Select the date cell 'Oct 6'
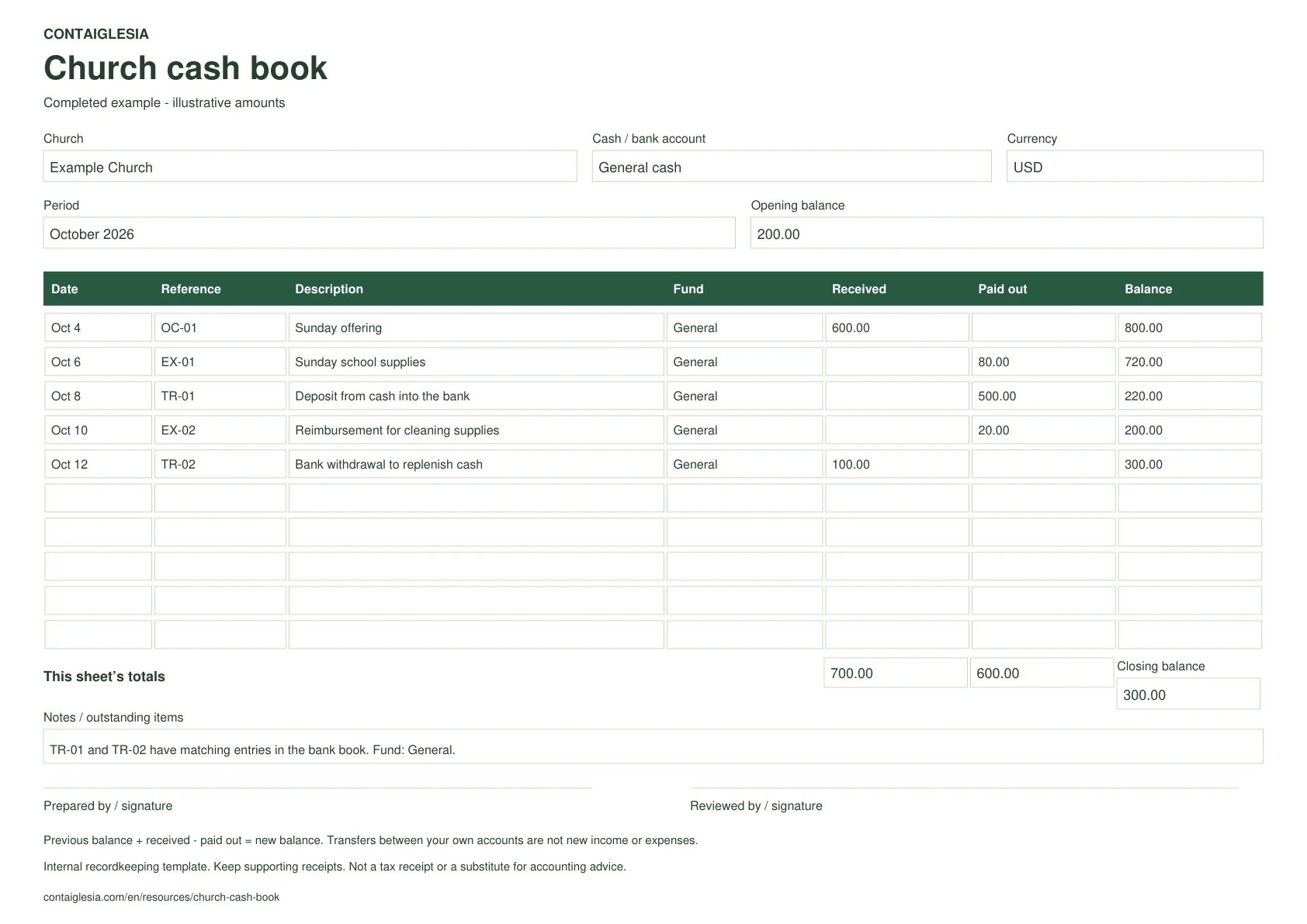The height and width of the screenshot is (924, 1307). tap(99, 362)
